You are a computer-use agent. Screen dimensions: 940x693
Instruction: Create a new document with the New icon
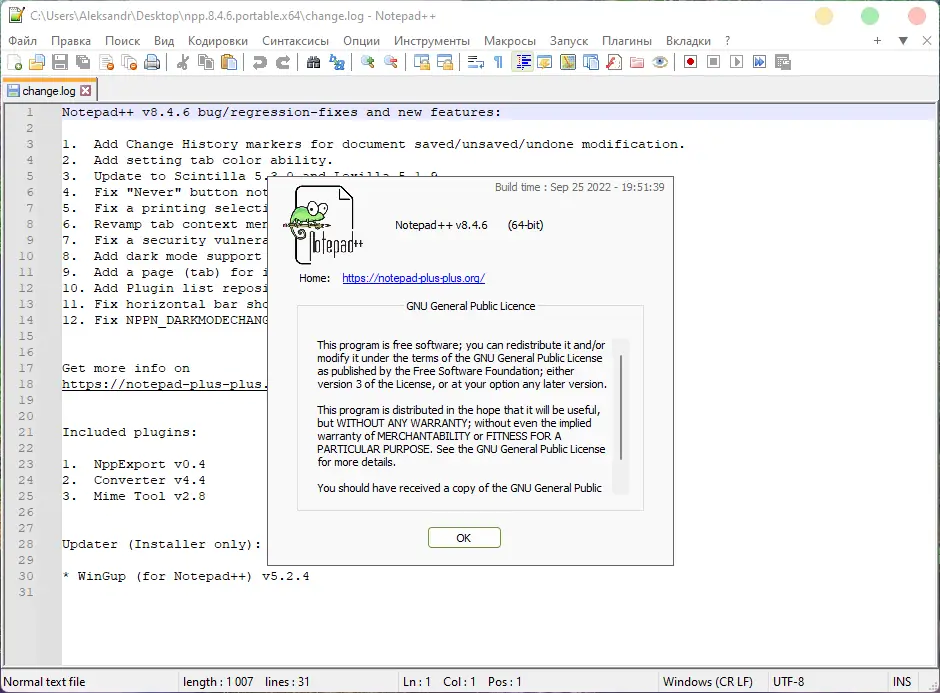(14, 62)
